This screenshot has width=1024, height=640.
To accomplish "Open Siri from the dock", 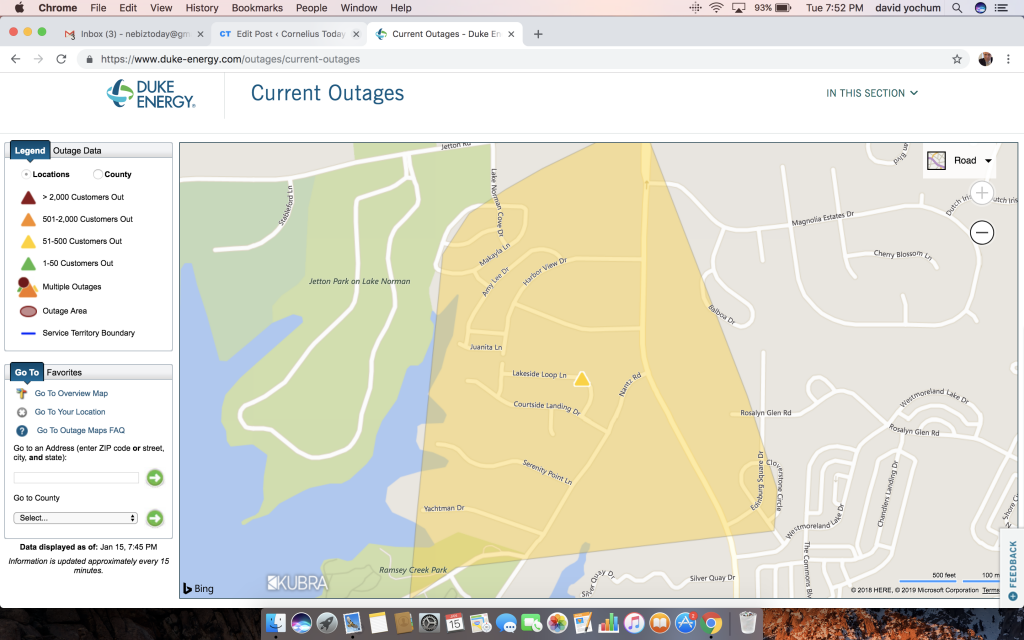I will 301,622.
